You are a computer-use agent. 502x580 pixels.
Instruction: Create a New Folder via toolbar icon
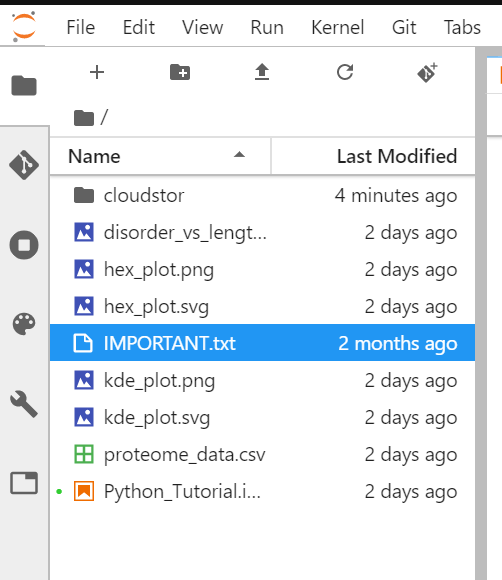pos(180,72)
